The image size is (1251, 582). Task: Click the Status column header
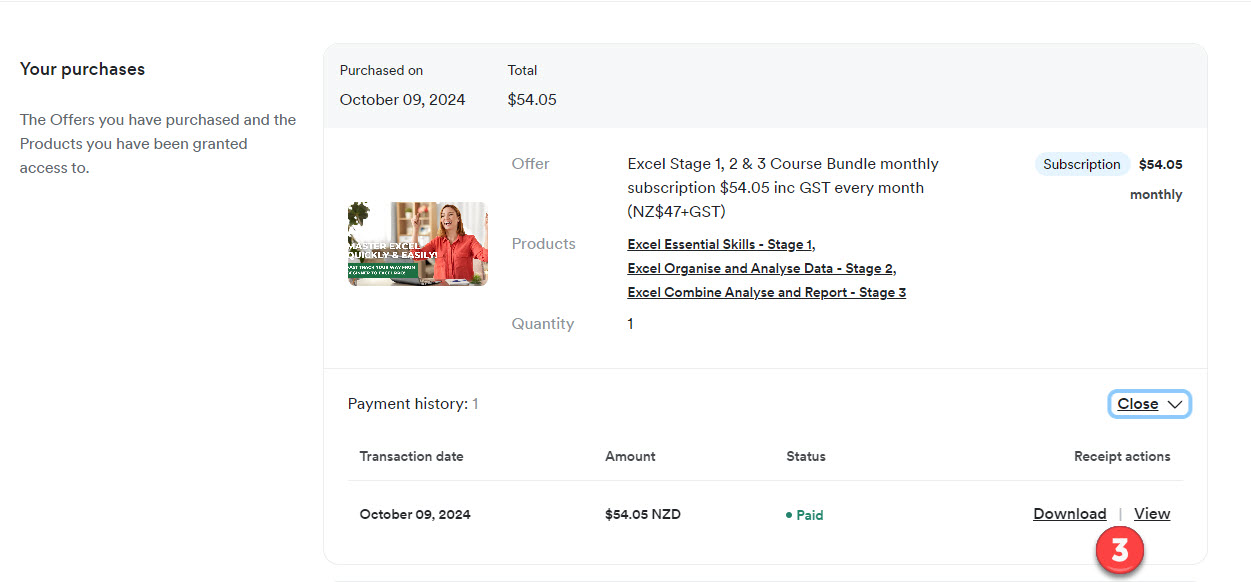[806, 456]
